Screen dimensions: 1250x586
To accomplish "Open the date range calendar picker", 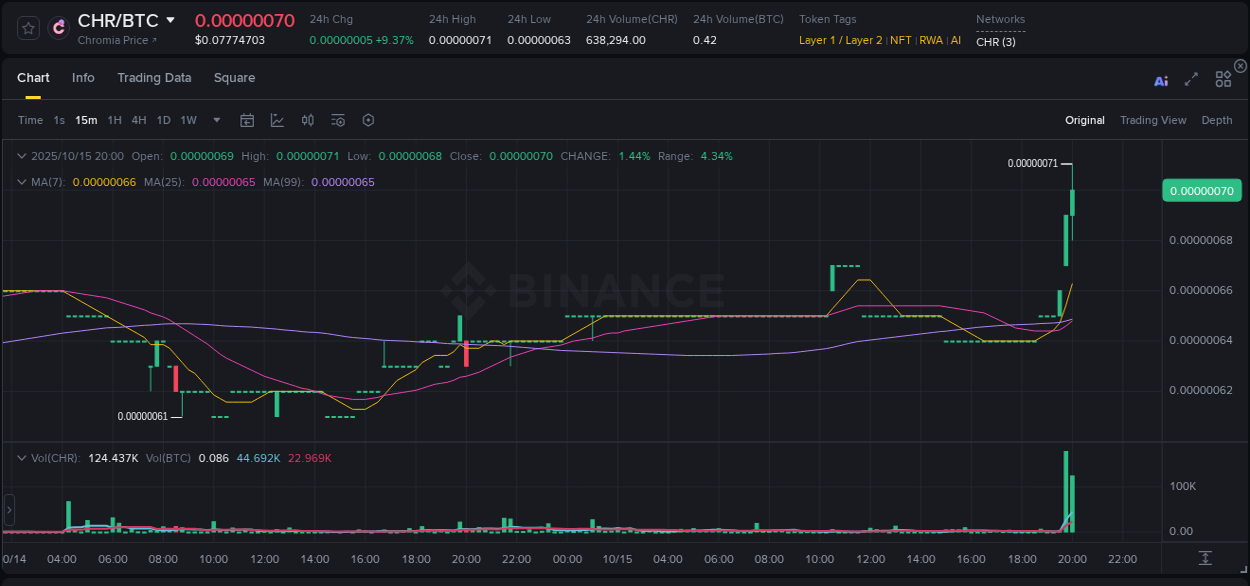I will pyautogui.click(x=247, y=120).
